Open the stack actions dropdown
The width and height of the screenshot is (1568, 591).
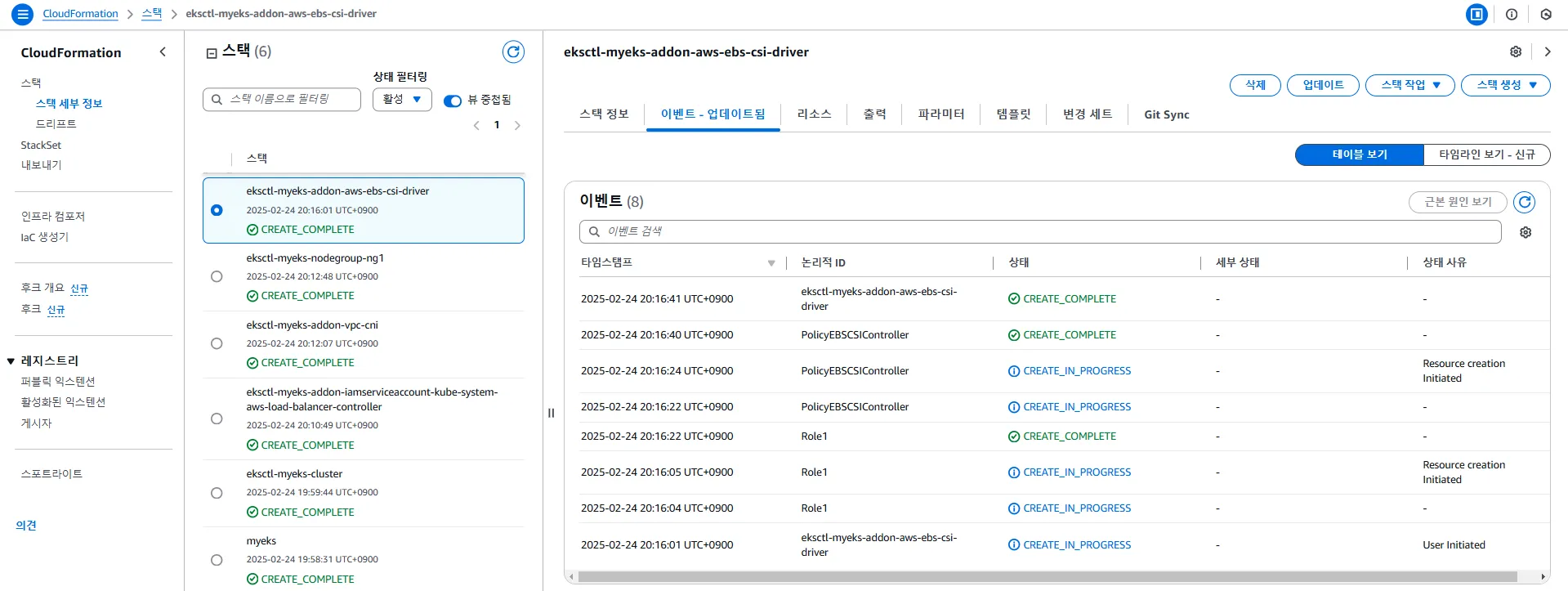click(1410, 85)
